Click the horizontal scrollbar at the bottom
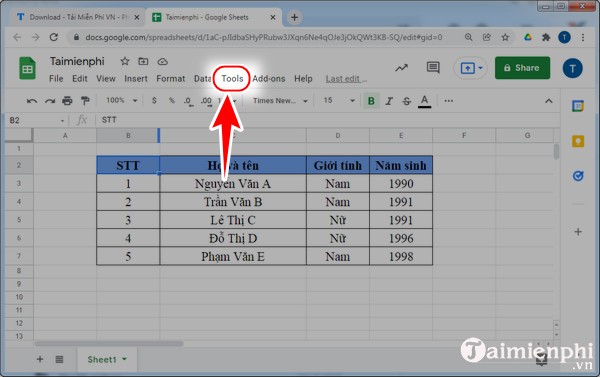The image size is (600, 377). click(x=109, y=344)
